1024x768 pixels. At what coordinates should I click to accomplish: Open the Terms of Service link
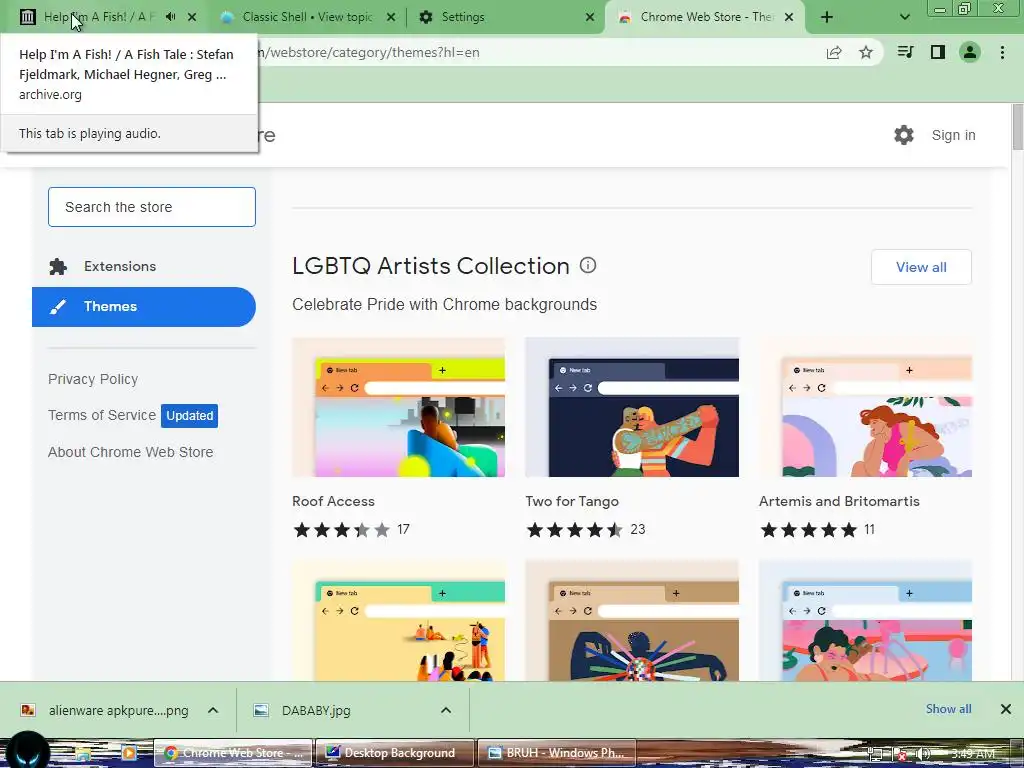click(102, 415)
